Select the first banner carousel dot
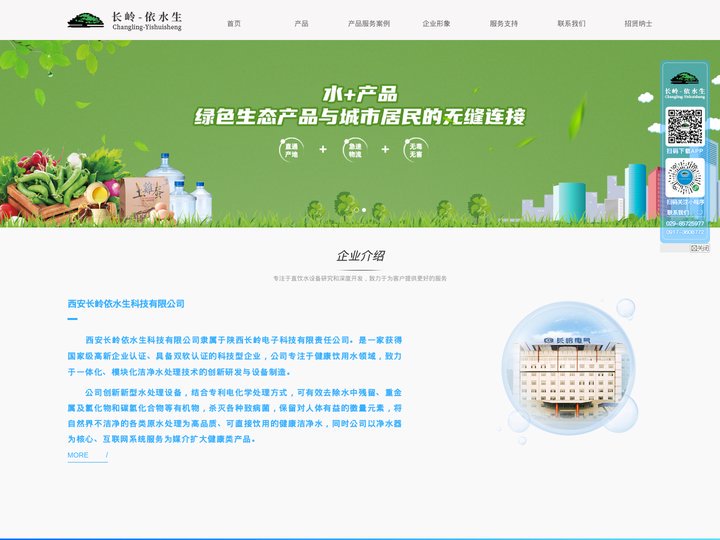This screenshot has width=720, height=540. click(356, 210)
